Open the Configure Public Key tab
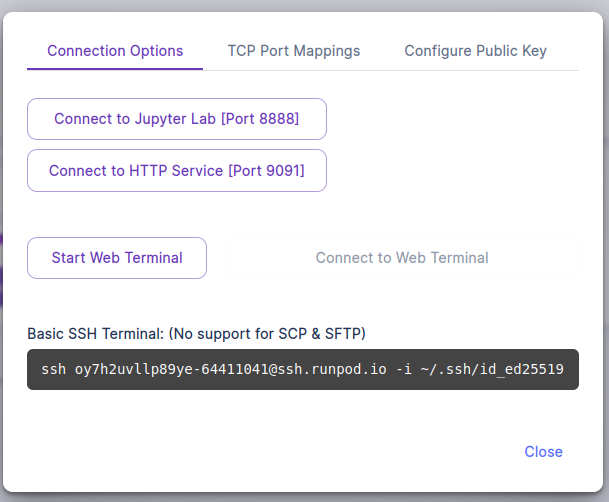This screenshot has width=609, height=502. pyautogui.click(x=475, y=50)
